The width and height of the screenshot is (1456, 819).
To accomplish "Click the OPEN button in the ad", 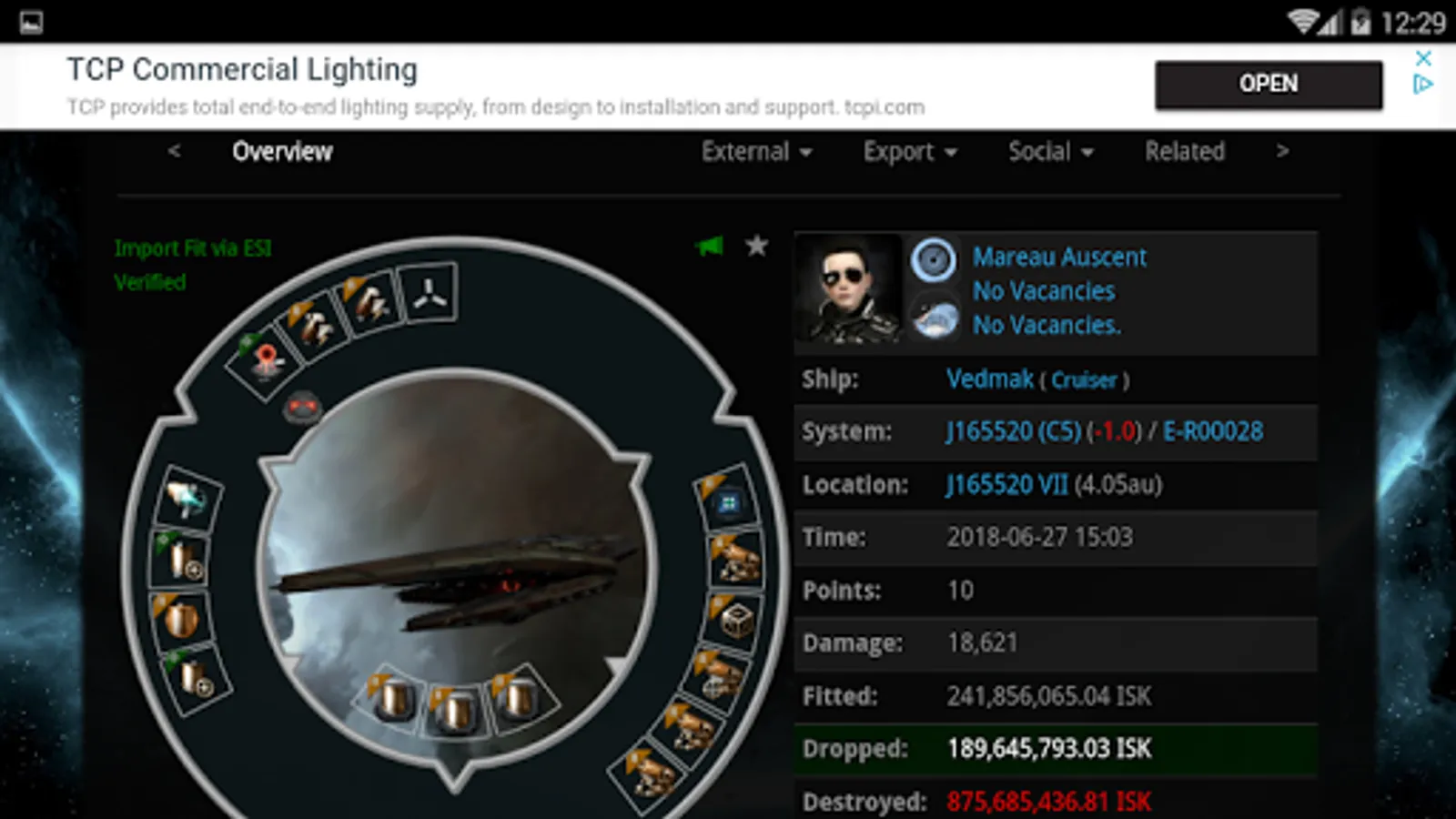I will [x=1269, y=84].
